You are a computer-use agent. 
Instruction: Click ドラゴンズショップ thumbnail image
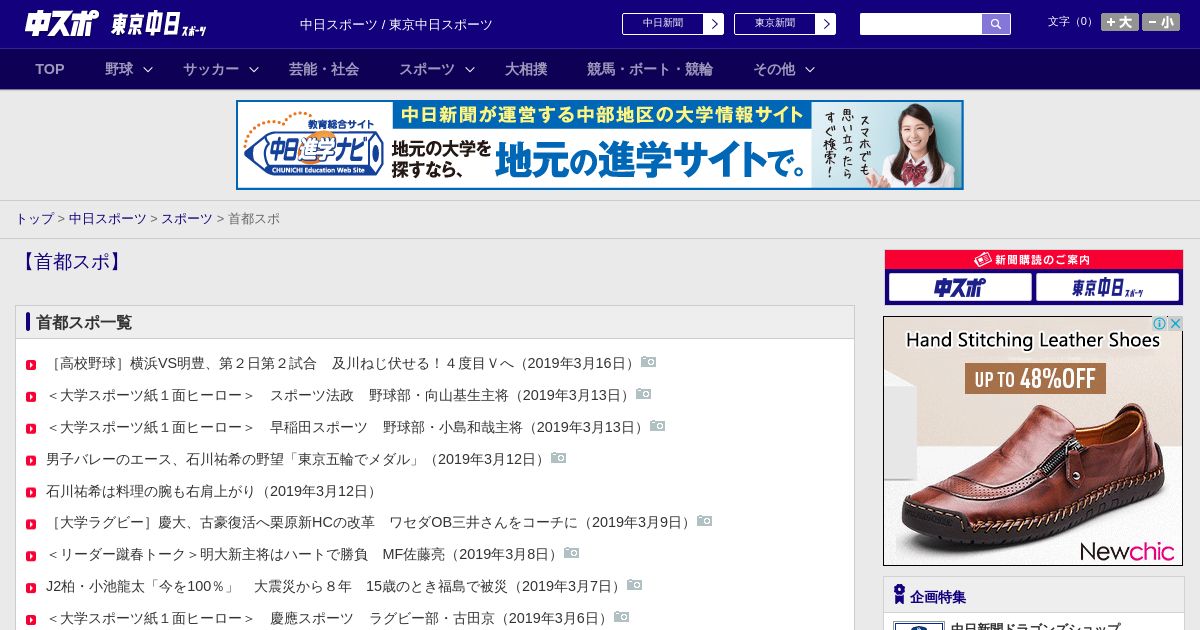coord(919,625)
